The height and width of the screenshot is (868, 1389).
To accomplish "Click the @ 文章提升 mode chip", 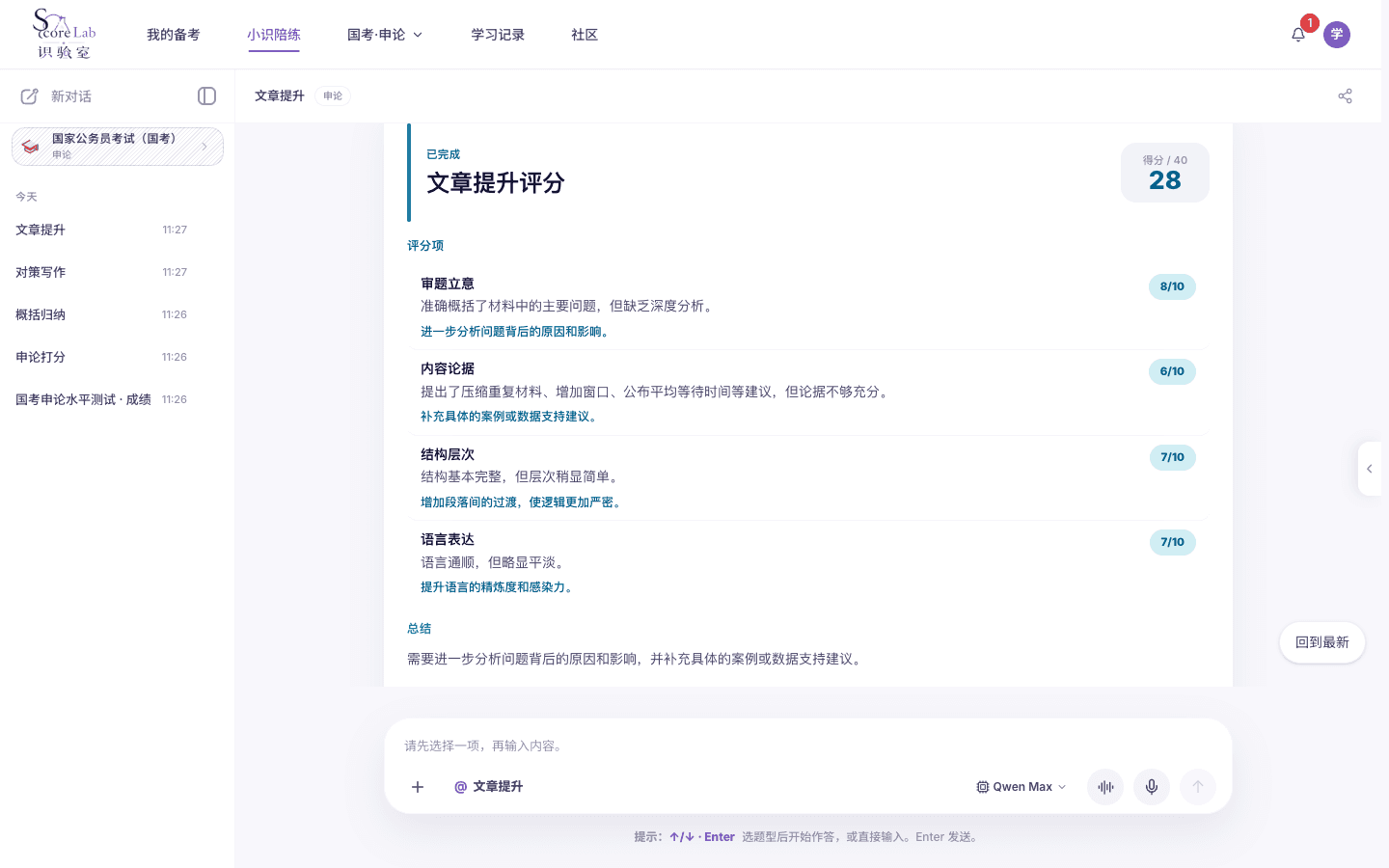I will pyautogui.click(x=488, y=787).
